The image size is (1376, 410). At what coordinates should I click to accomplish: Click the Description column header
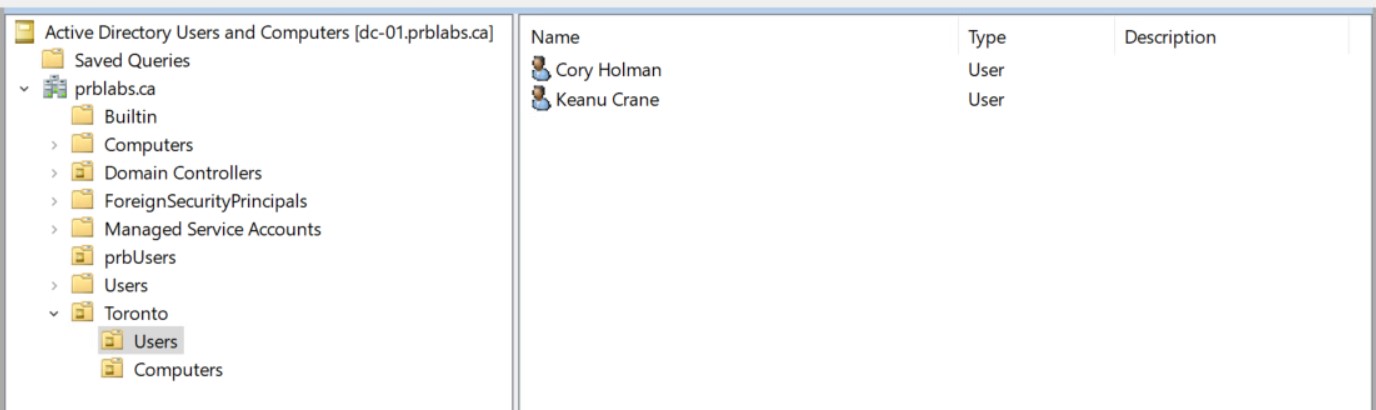[x=1170, y=37]
